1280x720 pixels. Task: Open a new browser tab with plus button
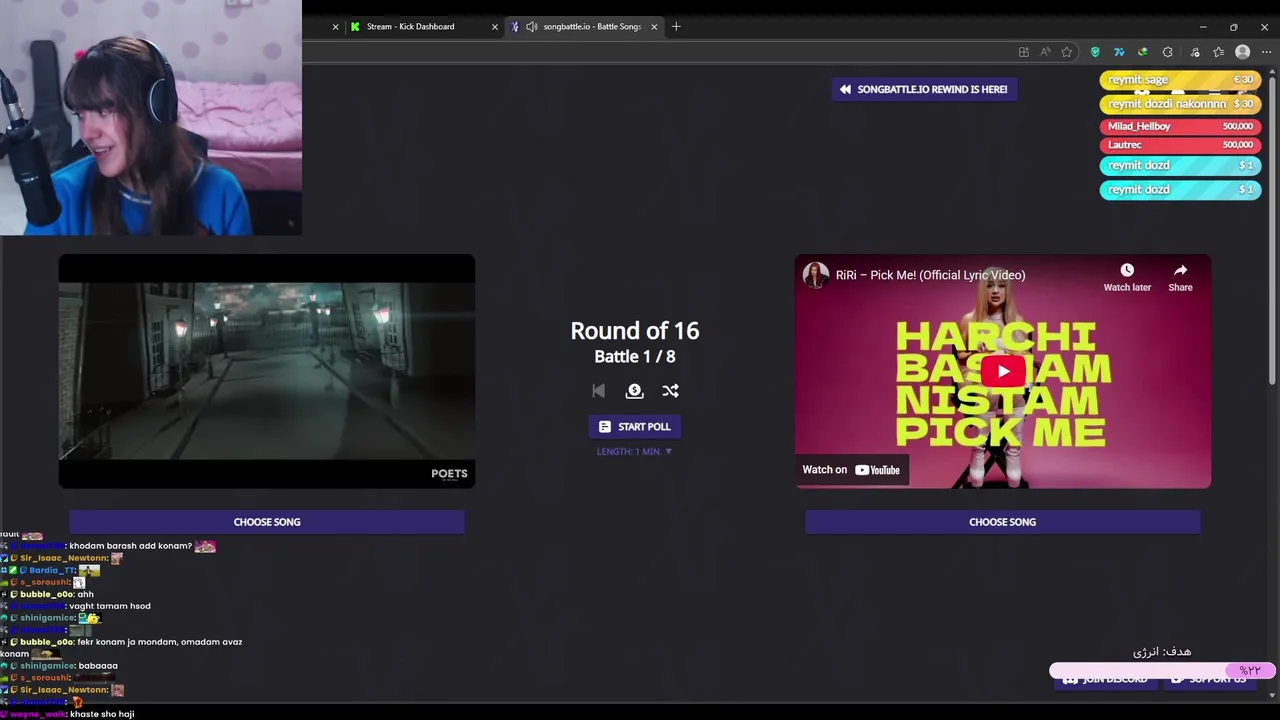(676, 27)
